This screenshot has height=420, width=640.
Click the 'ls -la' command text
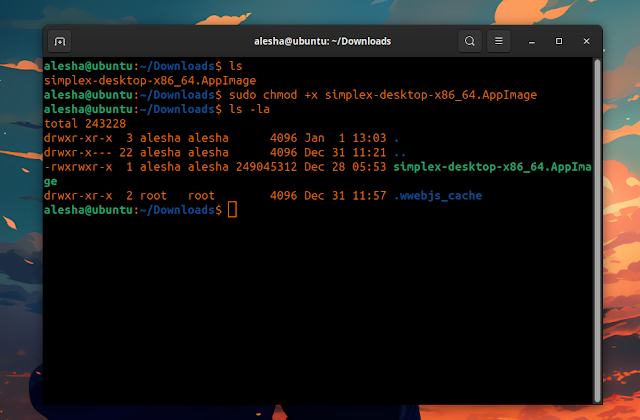(249, 109)
